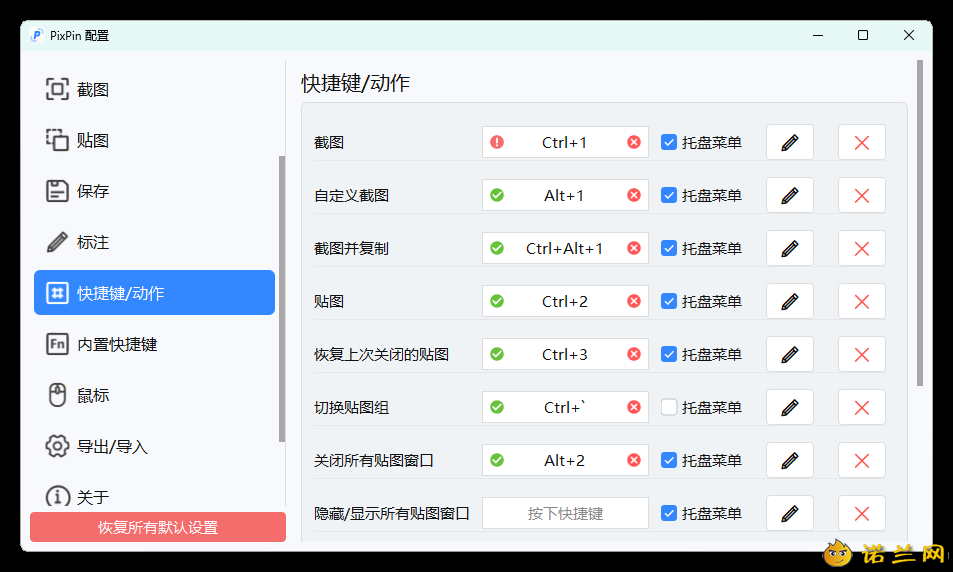Image resolution: width=953 pixels, height=572 pixels.
Task: Click the red conflict warning on Ctrl+1
Action: point(497,142)
